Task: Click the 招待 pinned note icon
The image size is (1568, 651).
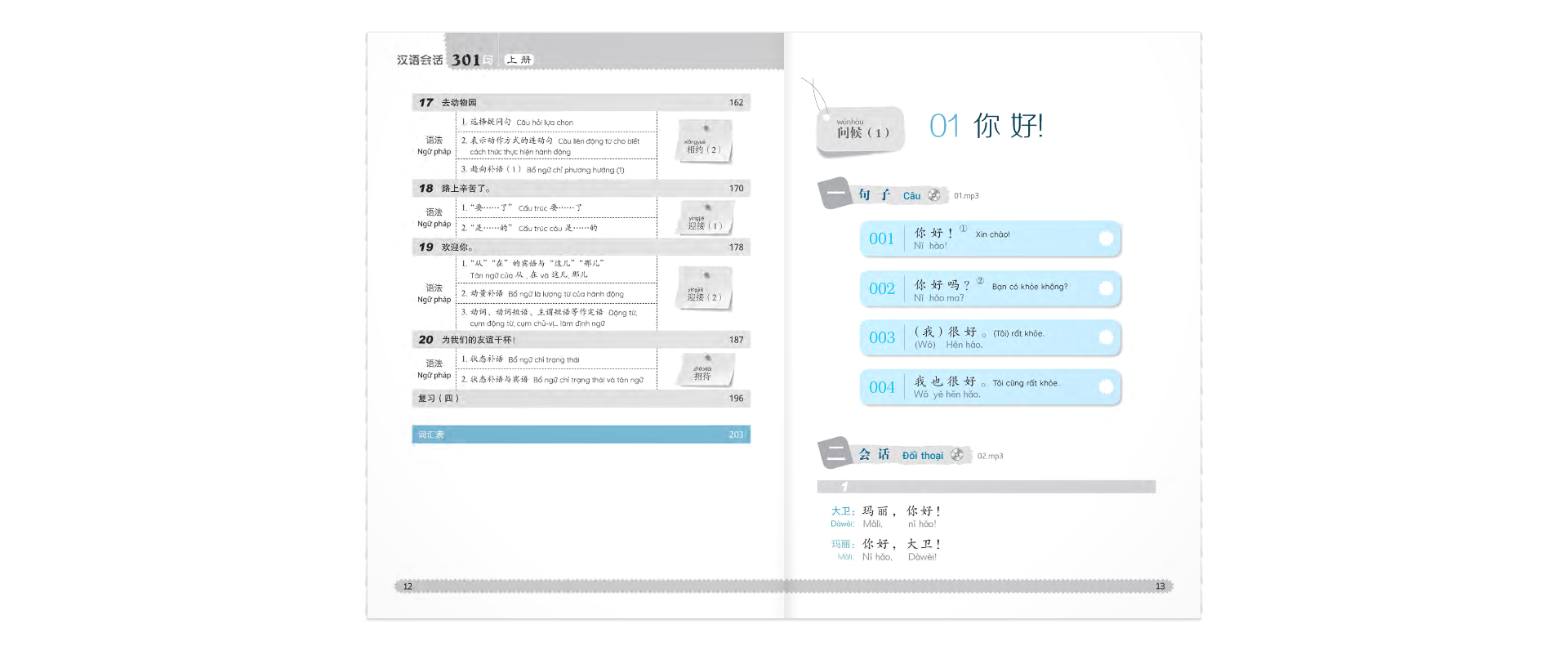Action: point(705,370)
